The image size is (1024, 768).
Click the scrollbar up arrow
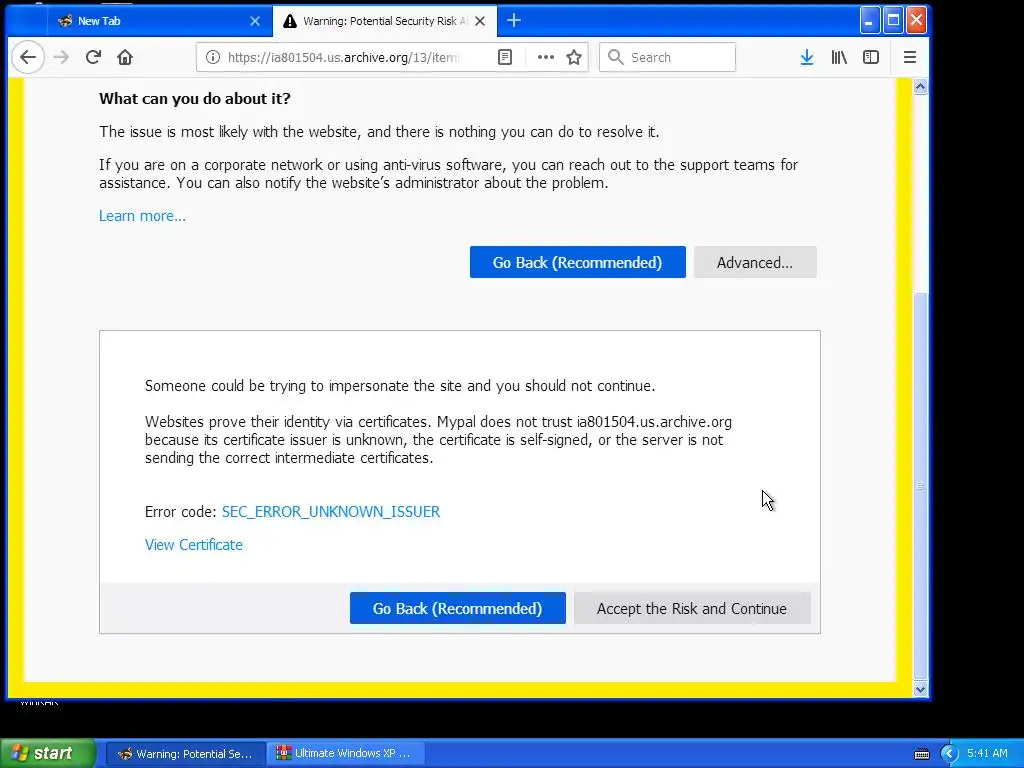[x=920, y=87]
